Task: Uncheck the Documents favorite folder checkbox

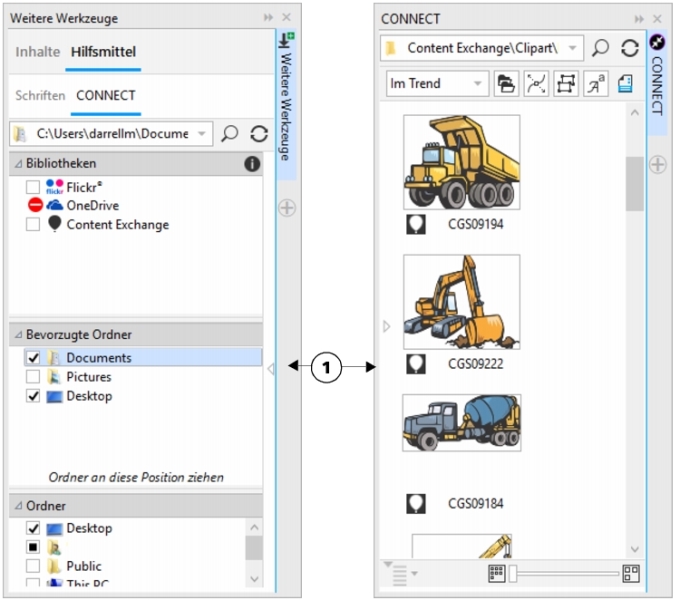Action: click(33, 358)
